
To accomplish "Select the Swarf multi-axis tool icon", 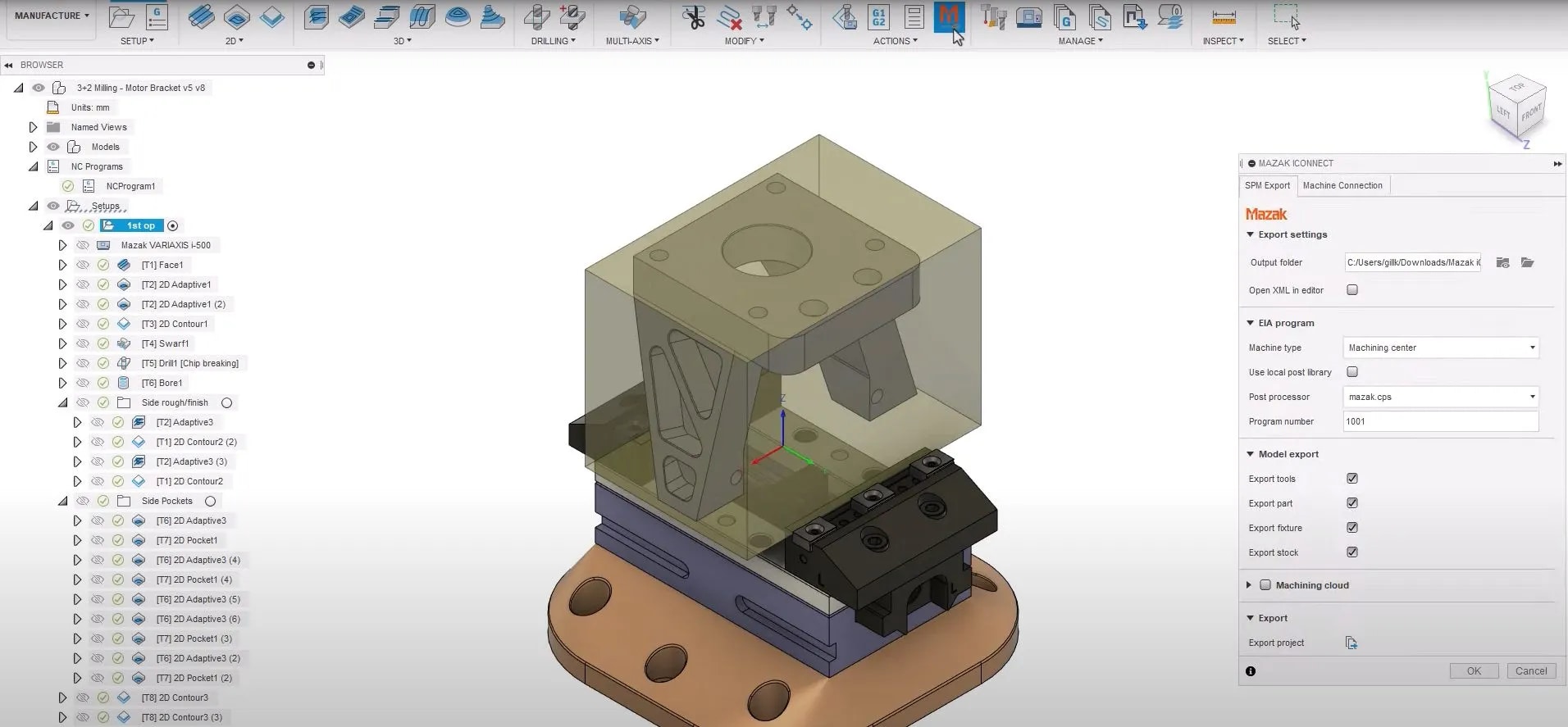I will point(631,16).
